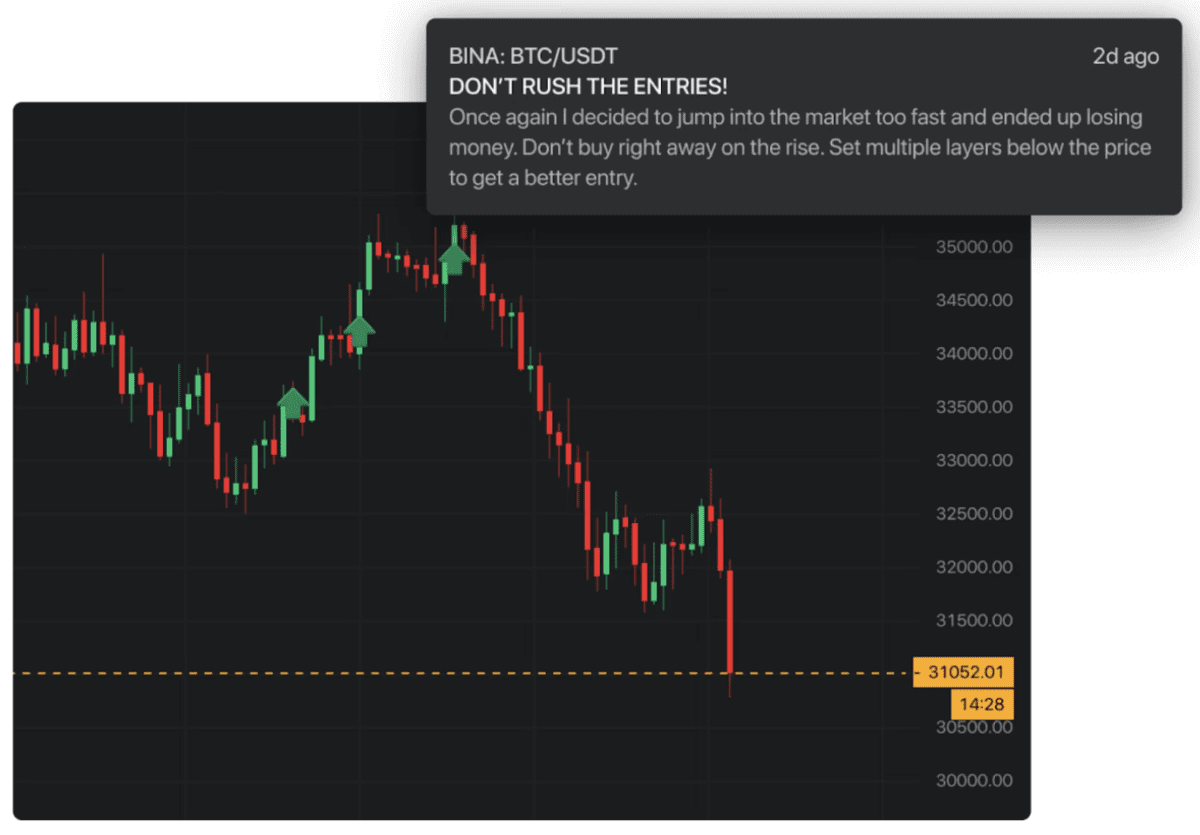Click the DON'T RUSH THE ENTRIES! title

(588, 87)
